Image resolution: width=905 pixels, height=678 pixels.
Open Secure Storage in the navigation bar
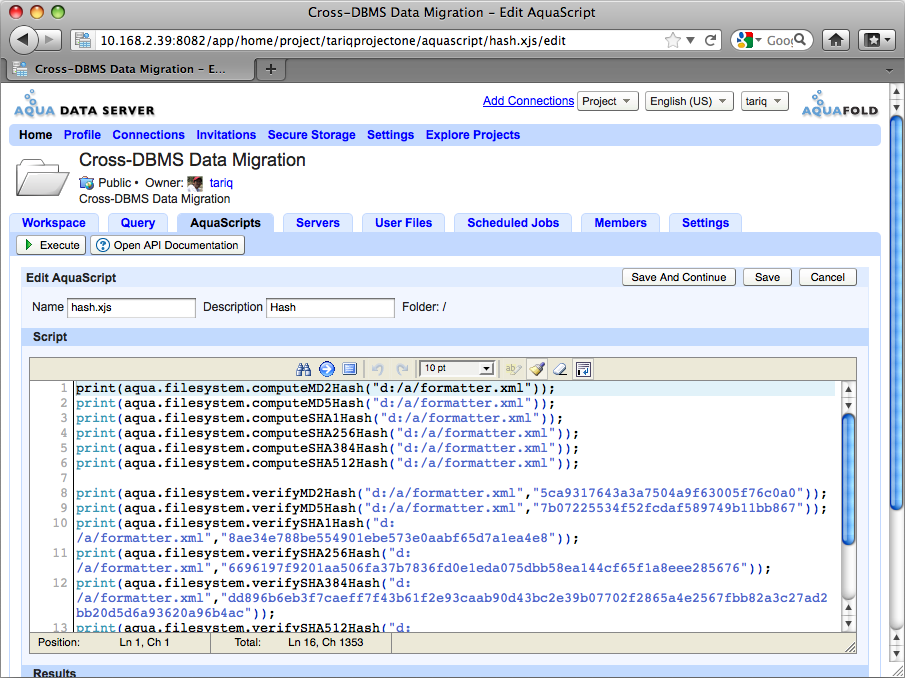click(x=312, y=135)
